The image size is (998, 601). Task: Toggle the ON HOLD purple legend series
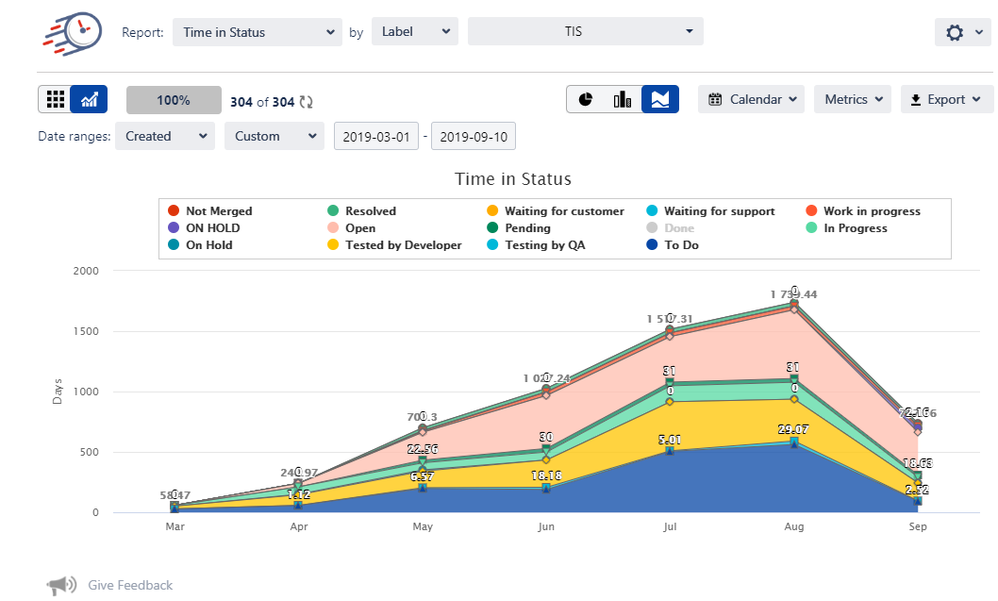(x=204, y=228)
